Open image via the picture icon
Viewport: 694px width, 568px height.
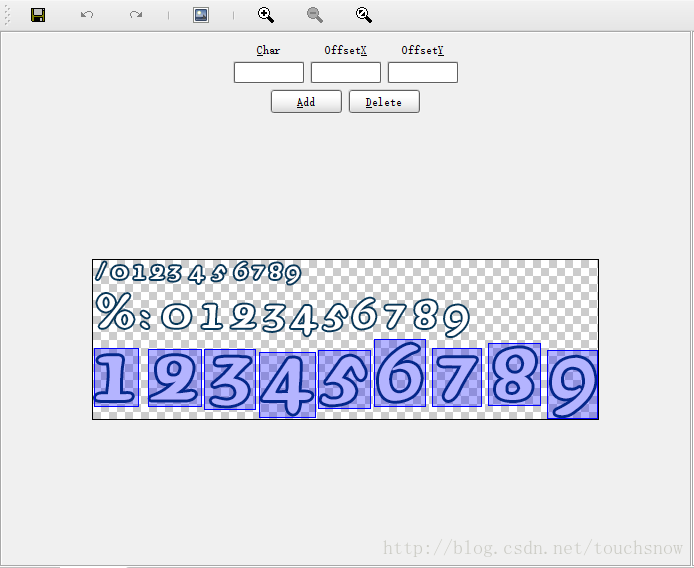coord(201,15)
